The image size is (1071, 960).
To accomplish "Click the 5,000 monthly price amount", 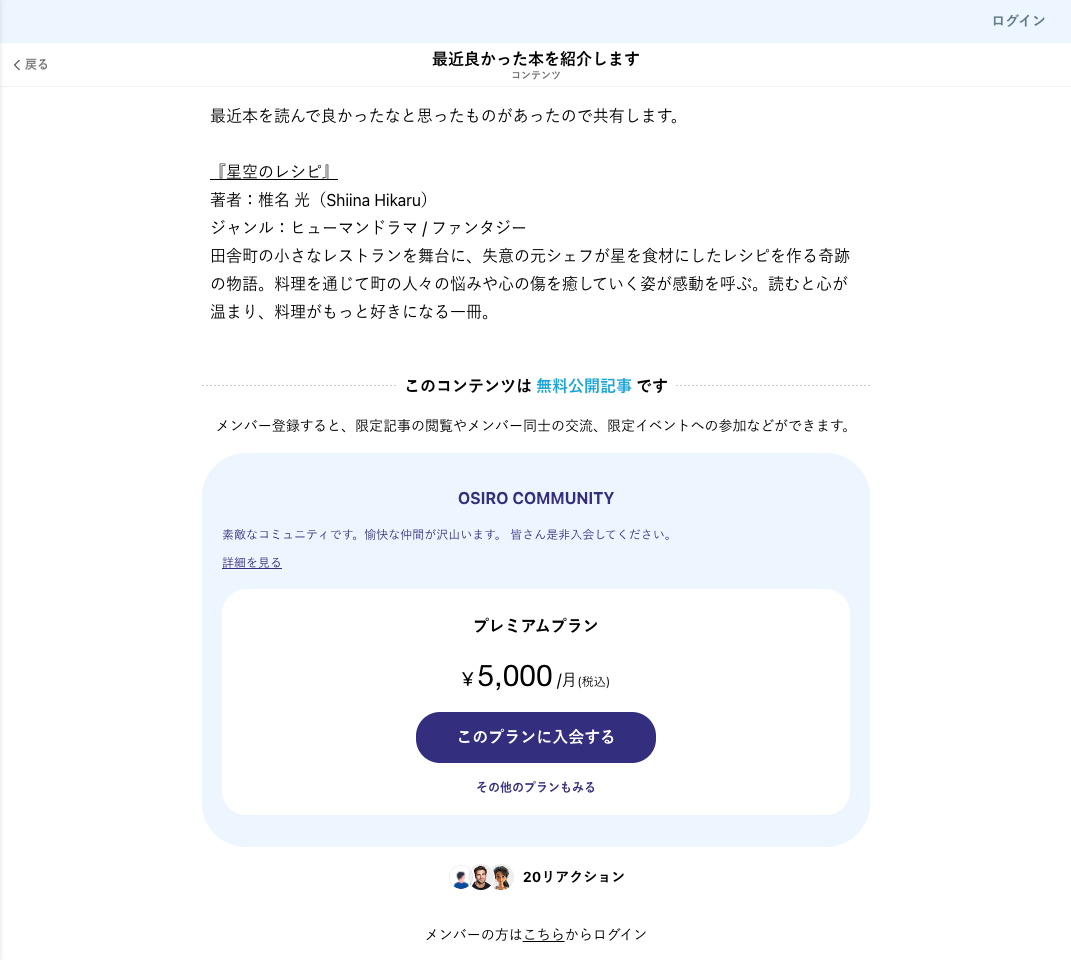I will 515,677.
